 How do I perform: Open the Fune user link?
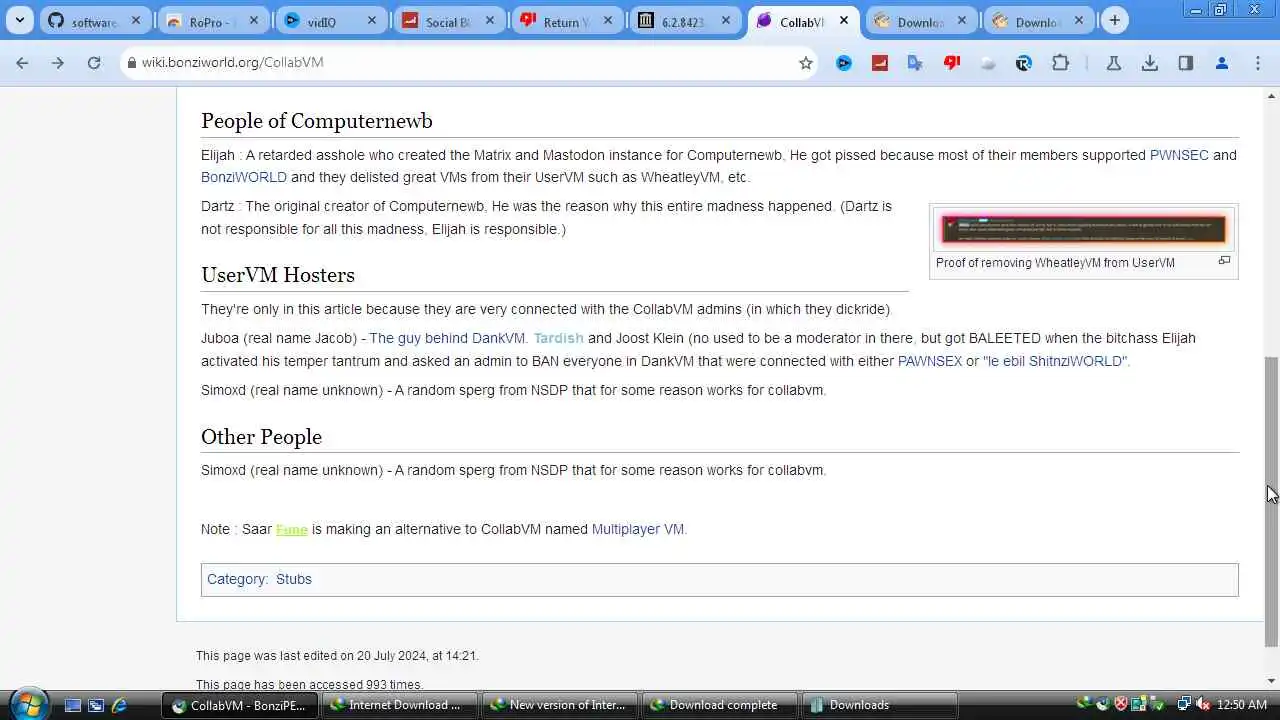[x=292, y=529]
